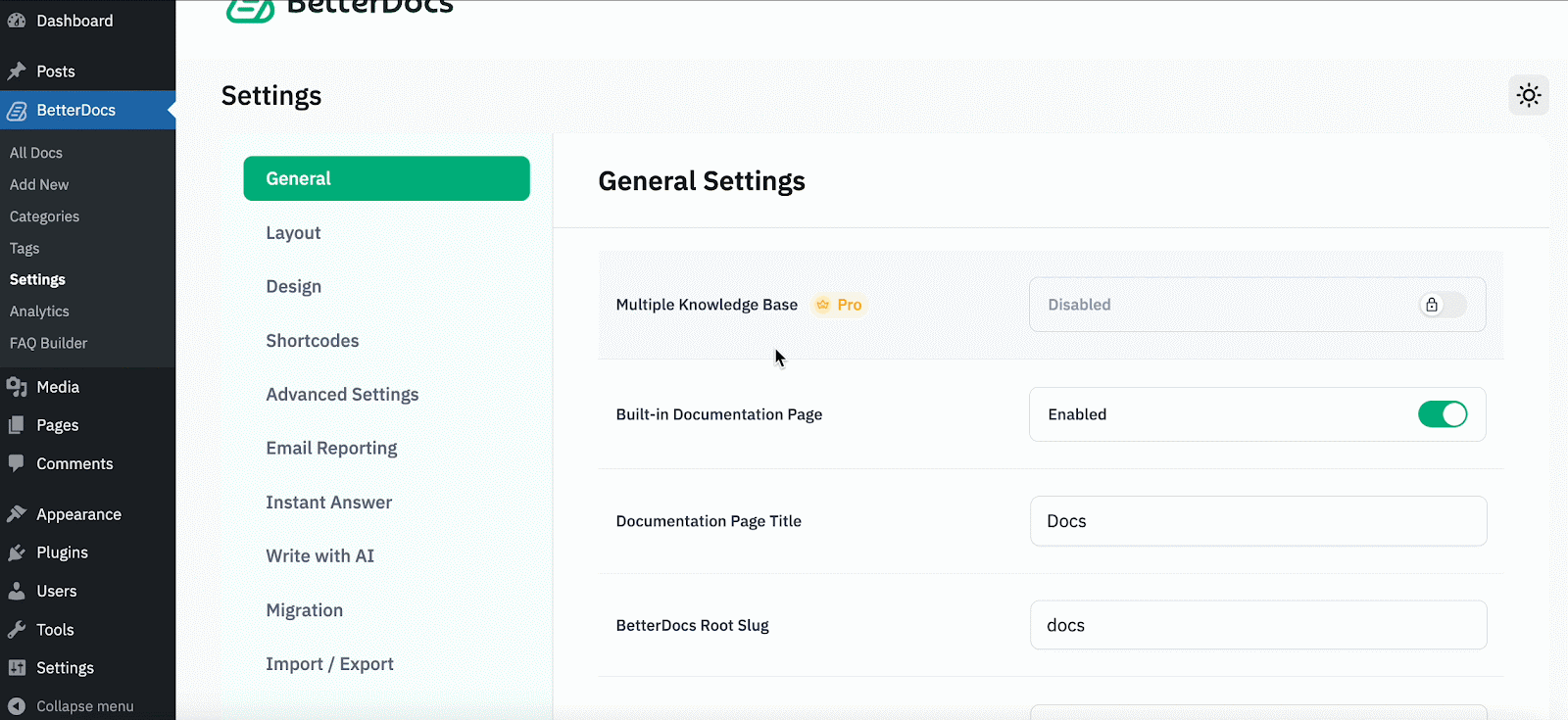Open the Import / Export tab
1568x720 pixels.
click(329, 664)
